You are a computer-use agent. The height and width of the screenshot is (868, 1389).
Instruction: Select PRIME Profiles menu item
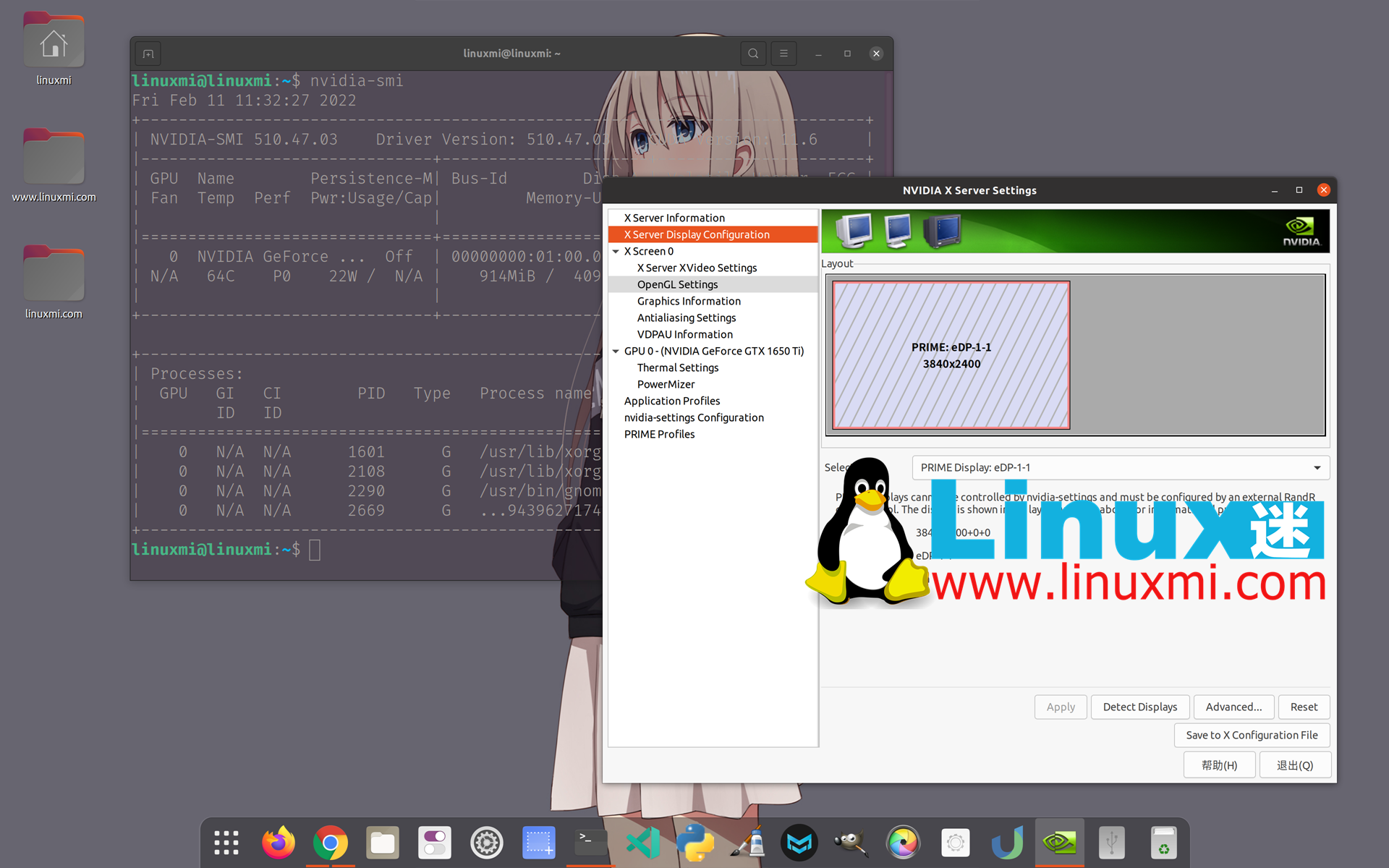click(659, 433)
